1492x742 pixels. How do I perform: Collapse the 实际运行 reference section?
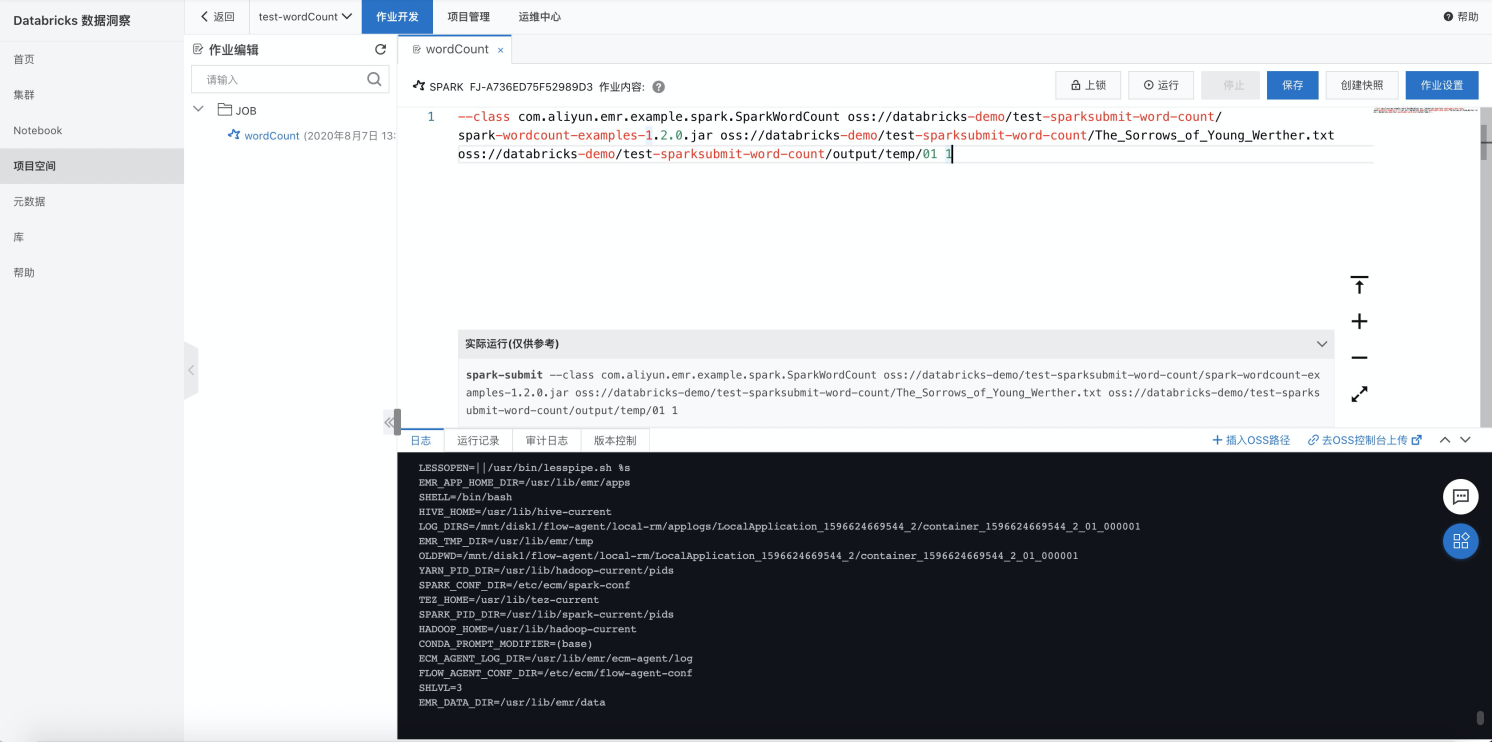tap(1322, 344)
